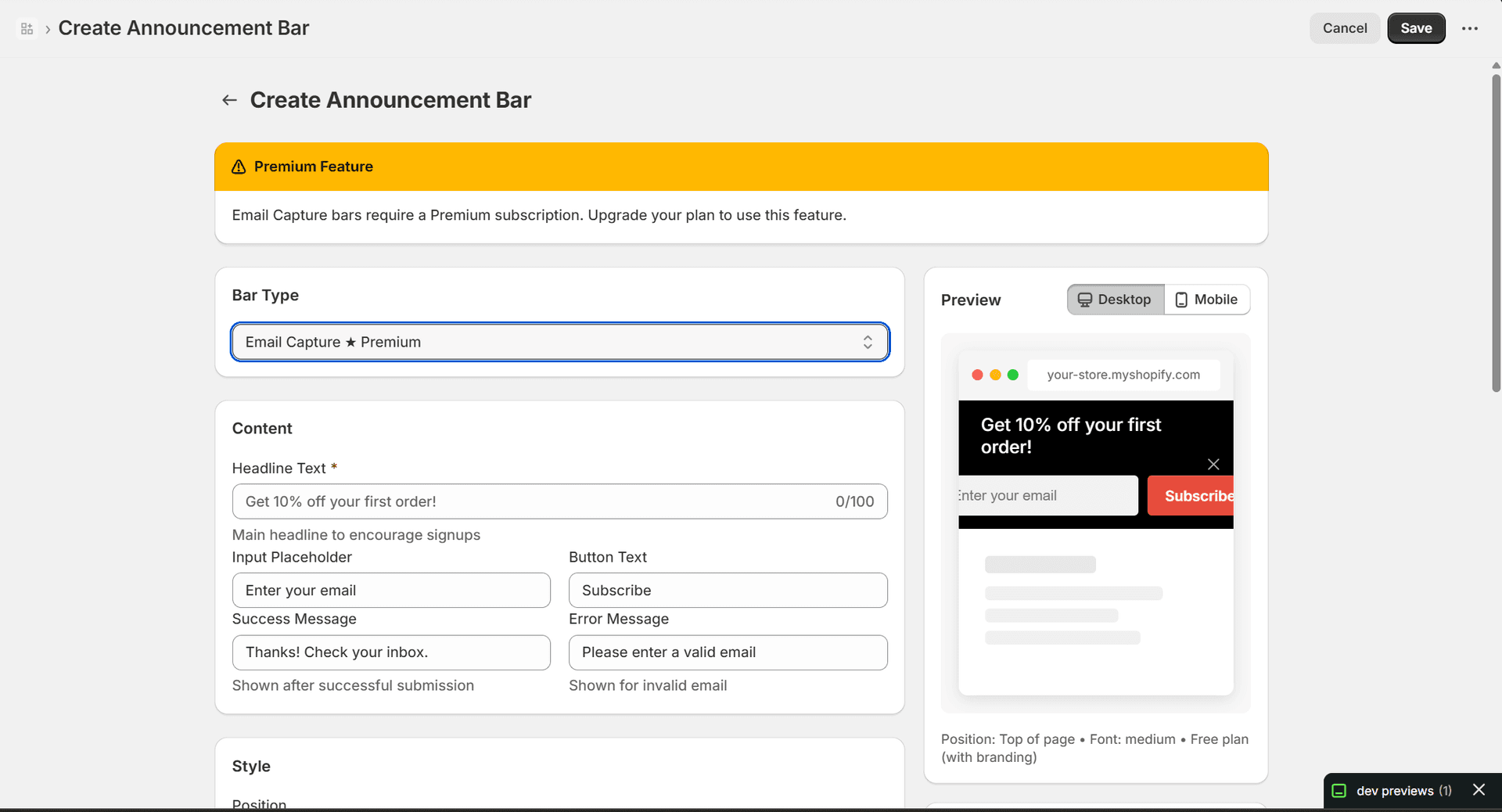This screenshot has width=1502, height=812.
Task: Dismiss the preview announcement bar via its X
Action: tap(1213, 464)
